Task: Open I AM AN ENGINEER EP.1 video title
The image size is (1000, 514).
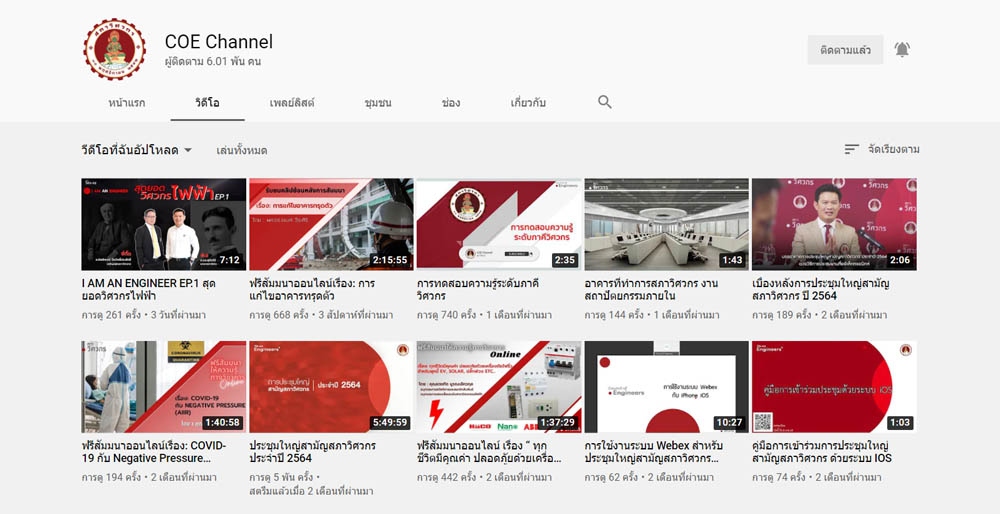Action: click(148, 290)
